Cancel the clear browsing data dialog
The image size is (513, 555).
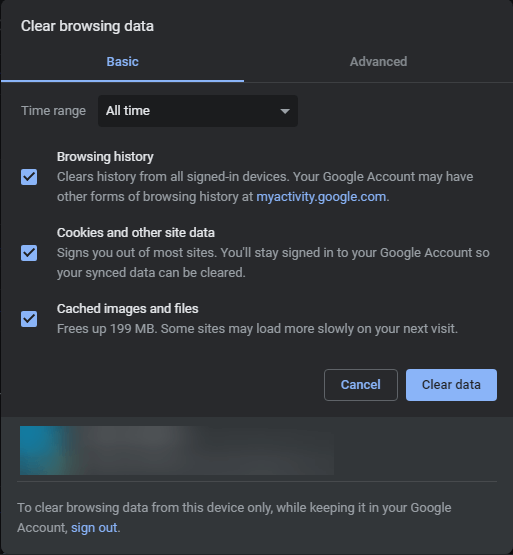[361, 385]
